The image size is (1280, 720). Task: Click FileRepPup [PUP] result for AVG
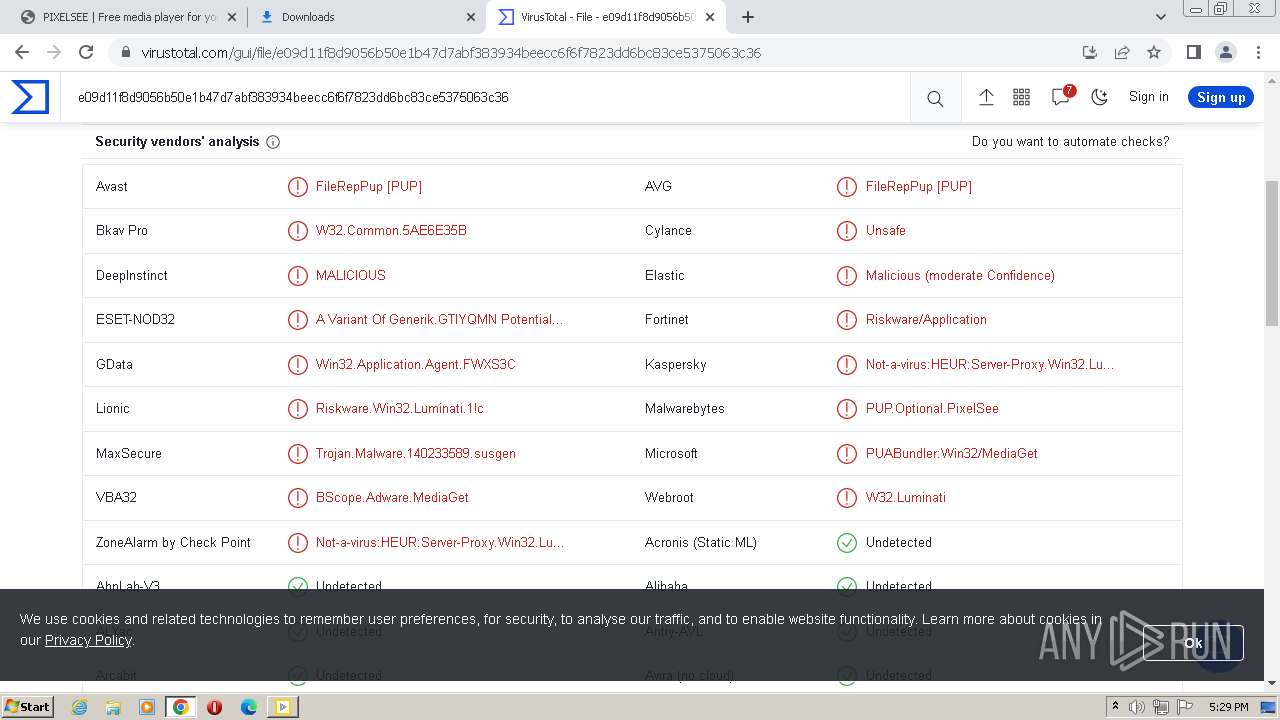918,187
